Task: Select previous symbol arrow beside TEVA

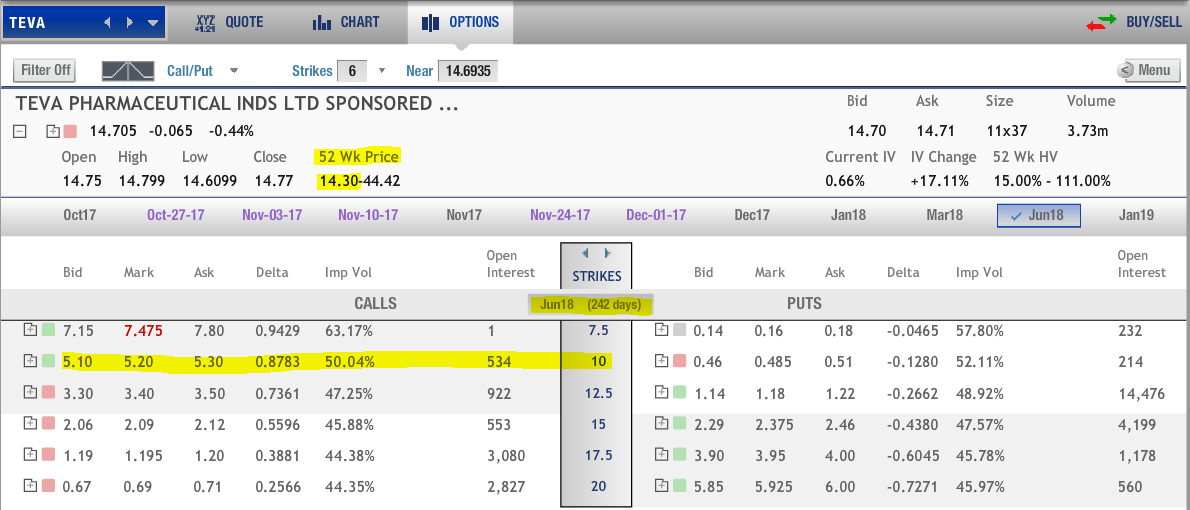Action: coord(107,23)
